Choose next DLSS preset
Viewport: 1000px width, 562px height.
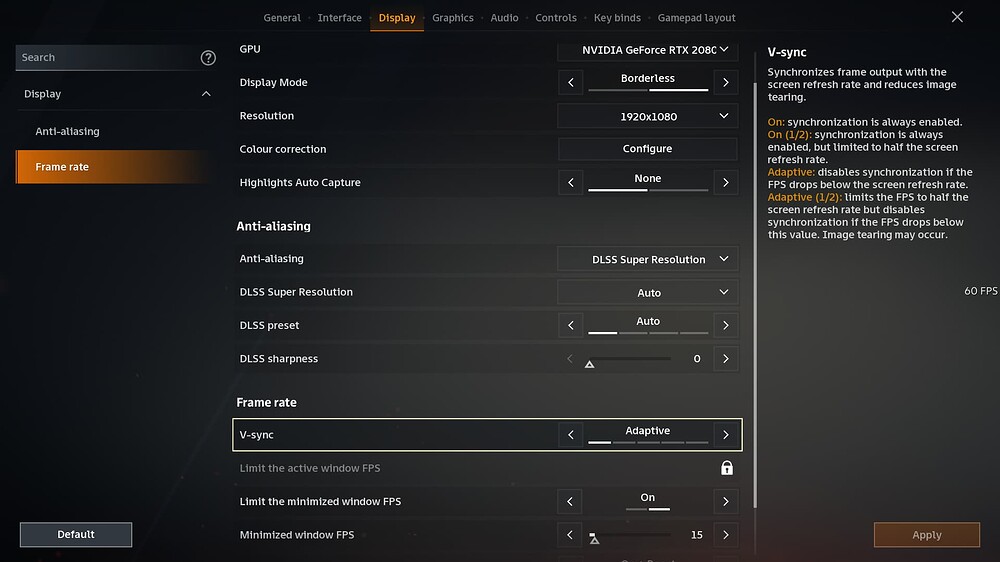[725, 325]
